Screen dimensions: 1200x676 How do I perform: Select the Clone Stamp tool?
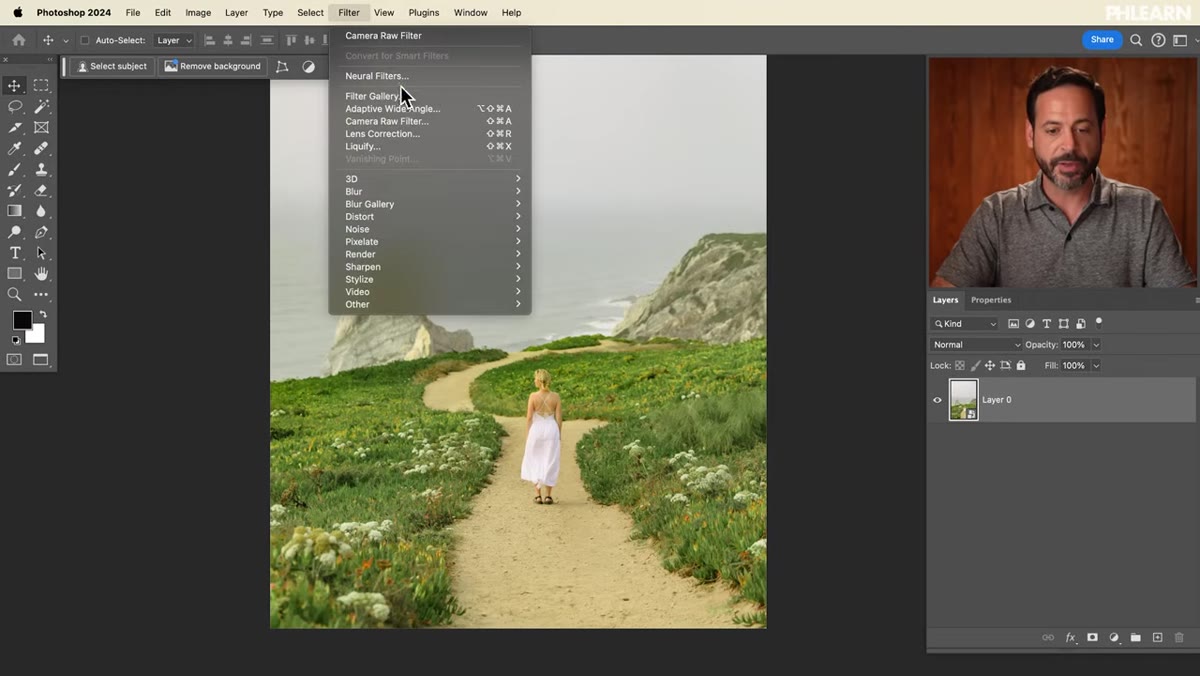pos(41,169)
